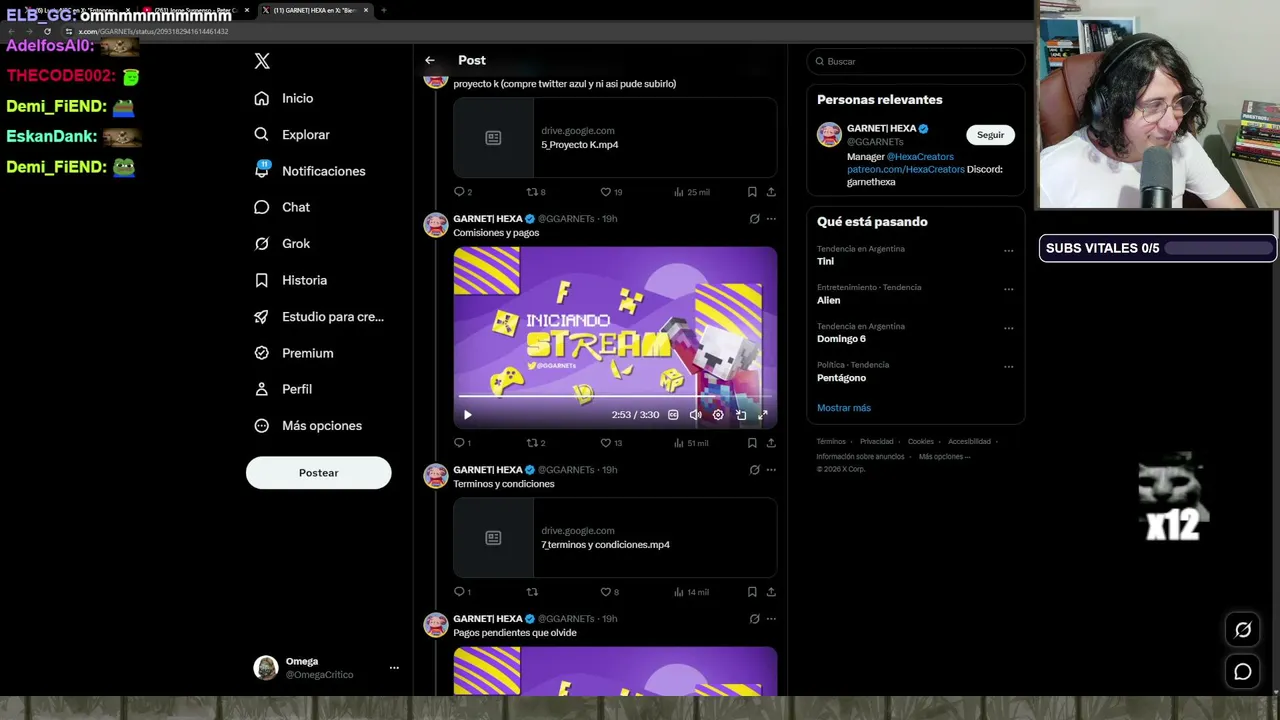The height and width of the screenshot is (720, 1280).
Task: Open Estudio para creadores menu item
Action: [x=318, y=316]
